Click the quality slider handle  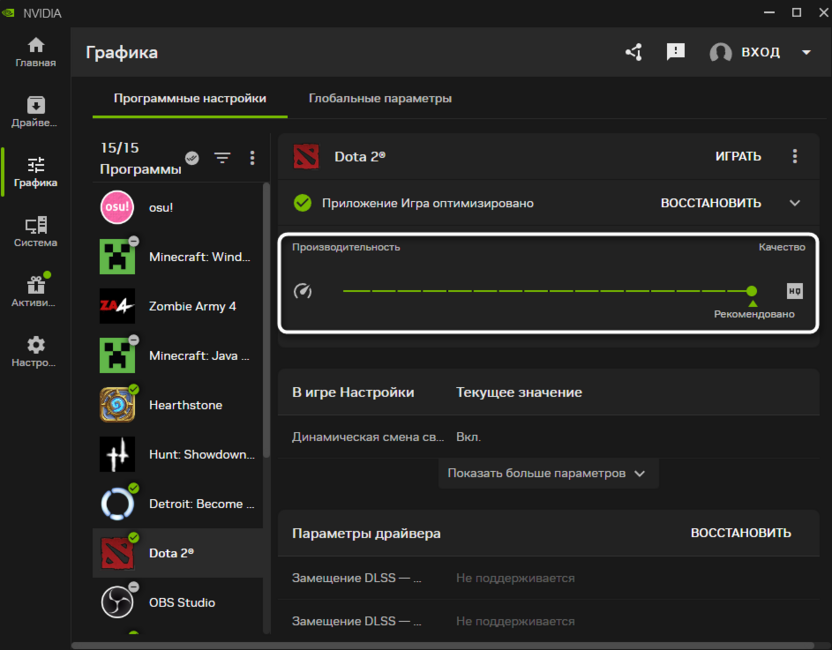[x=751, y=291]
